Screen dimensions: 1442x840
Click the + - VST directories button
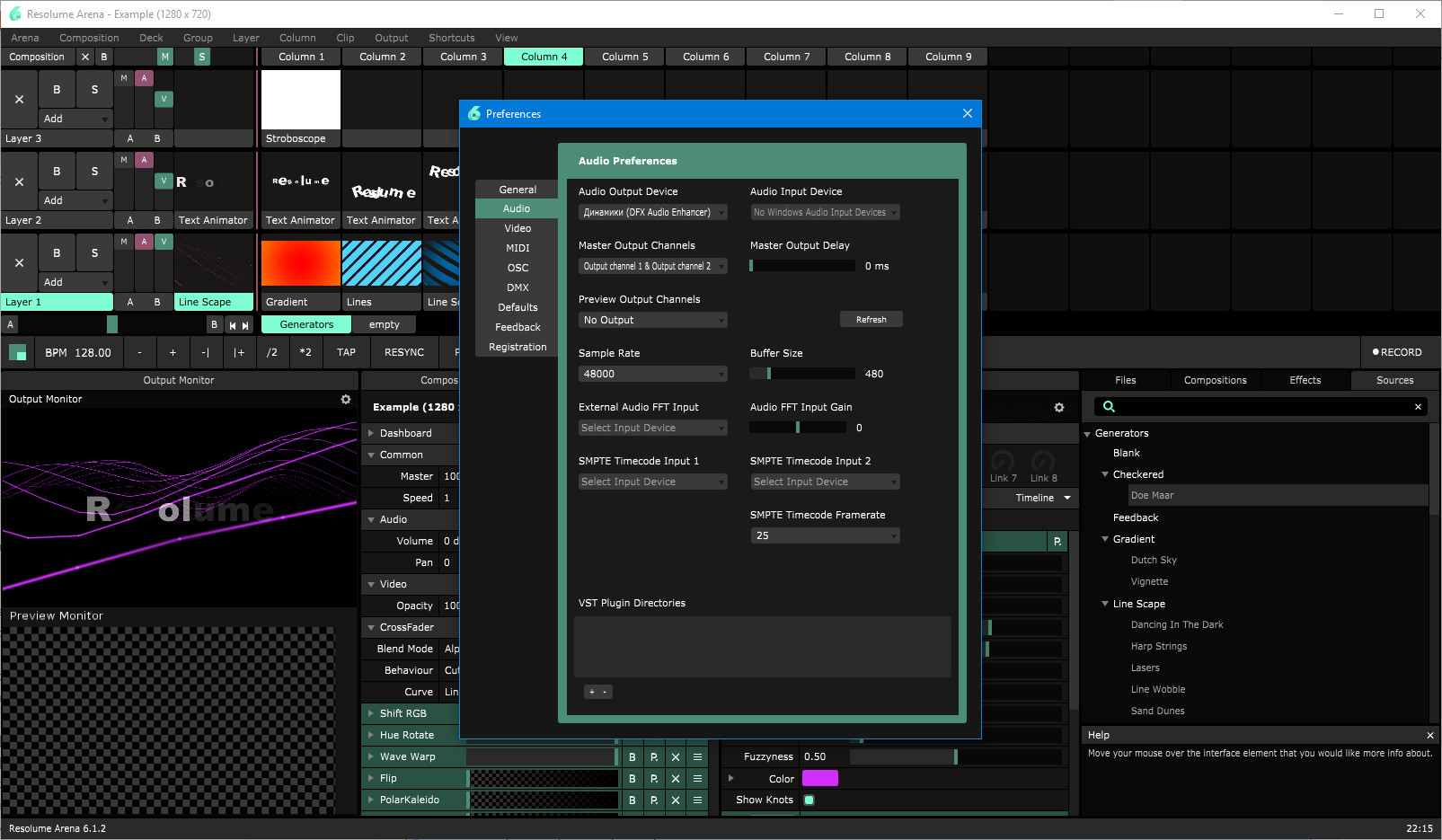(x=597, y=692)
